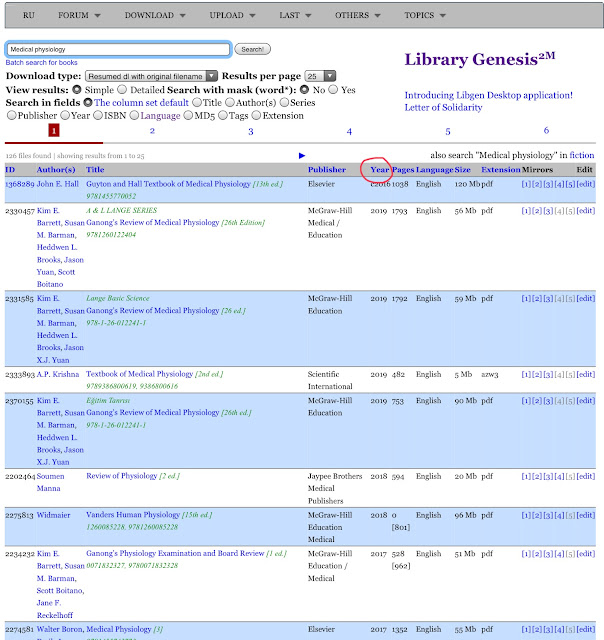Open Medical Physiology by Walter Boron

coord(119,629)
